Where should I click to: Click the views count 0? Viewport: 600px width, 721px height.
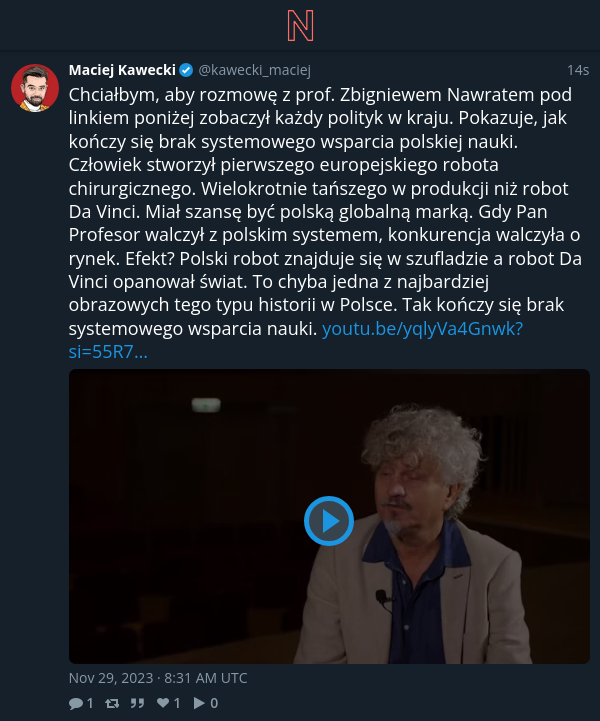tap(214, 703)
